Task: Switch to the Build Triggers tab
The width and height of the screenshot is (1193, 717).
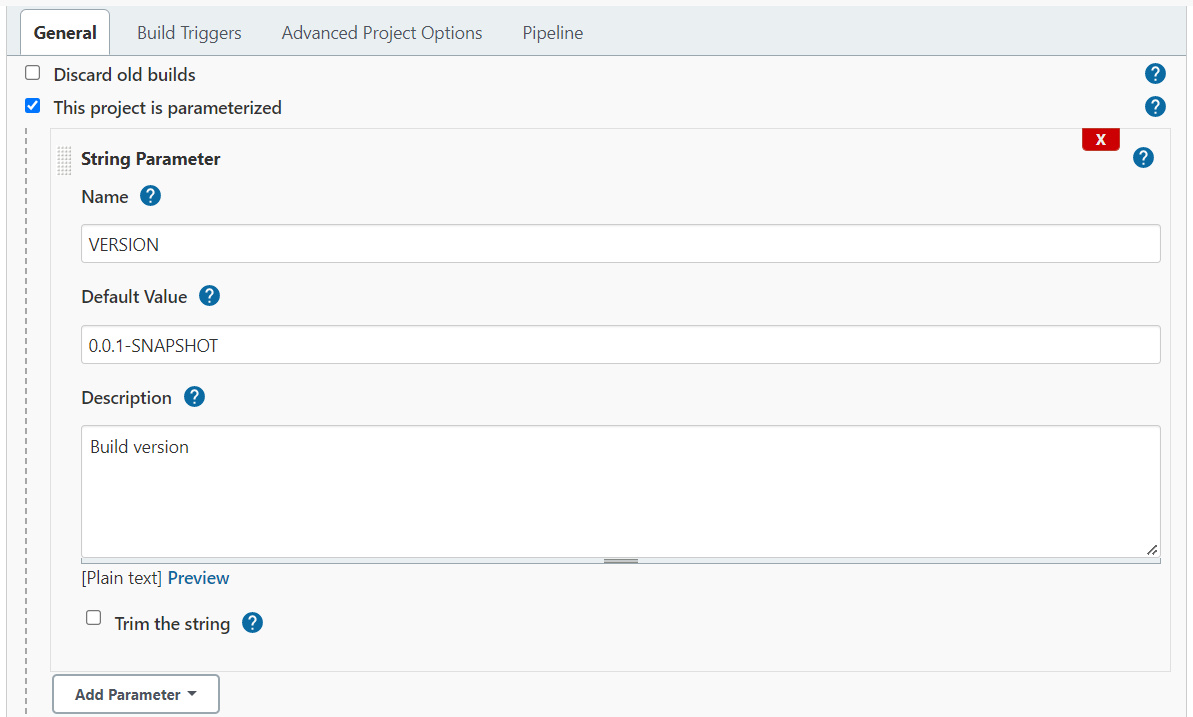Action: point(189,33)
